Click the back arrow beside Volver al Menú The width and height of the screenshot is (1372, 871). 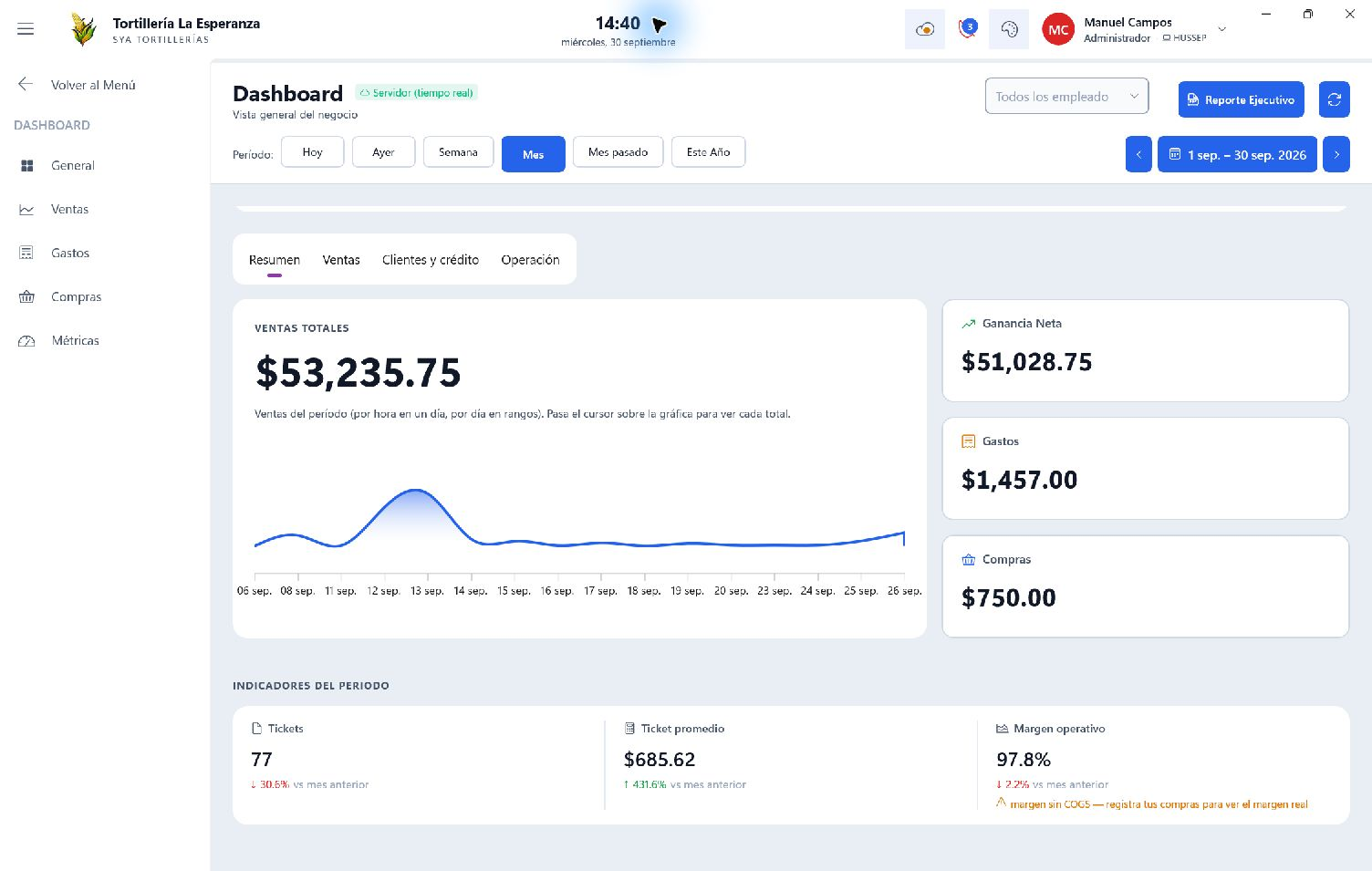(26, 84)
